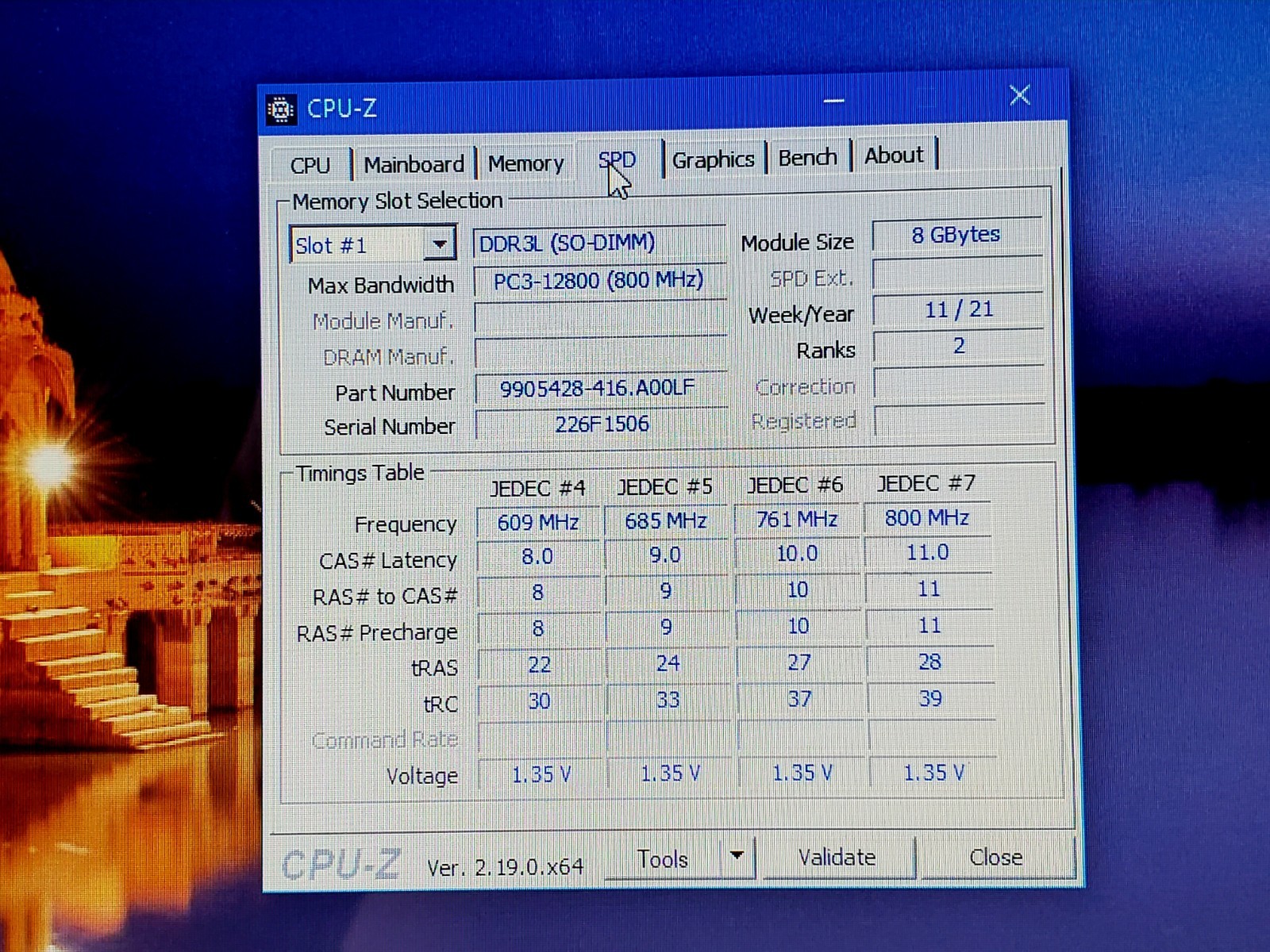Viewport: 1270px width, 952px height.
Task: Click the Serial Number label
Action: pos(390,428)
